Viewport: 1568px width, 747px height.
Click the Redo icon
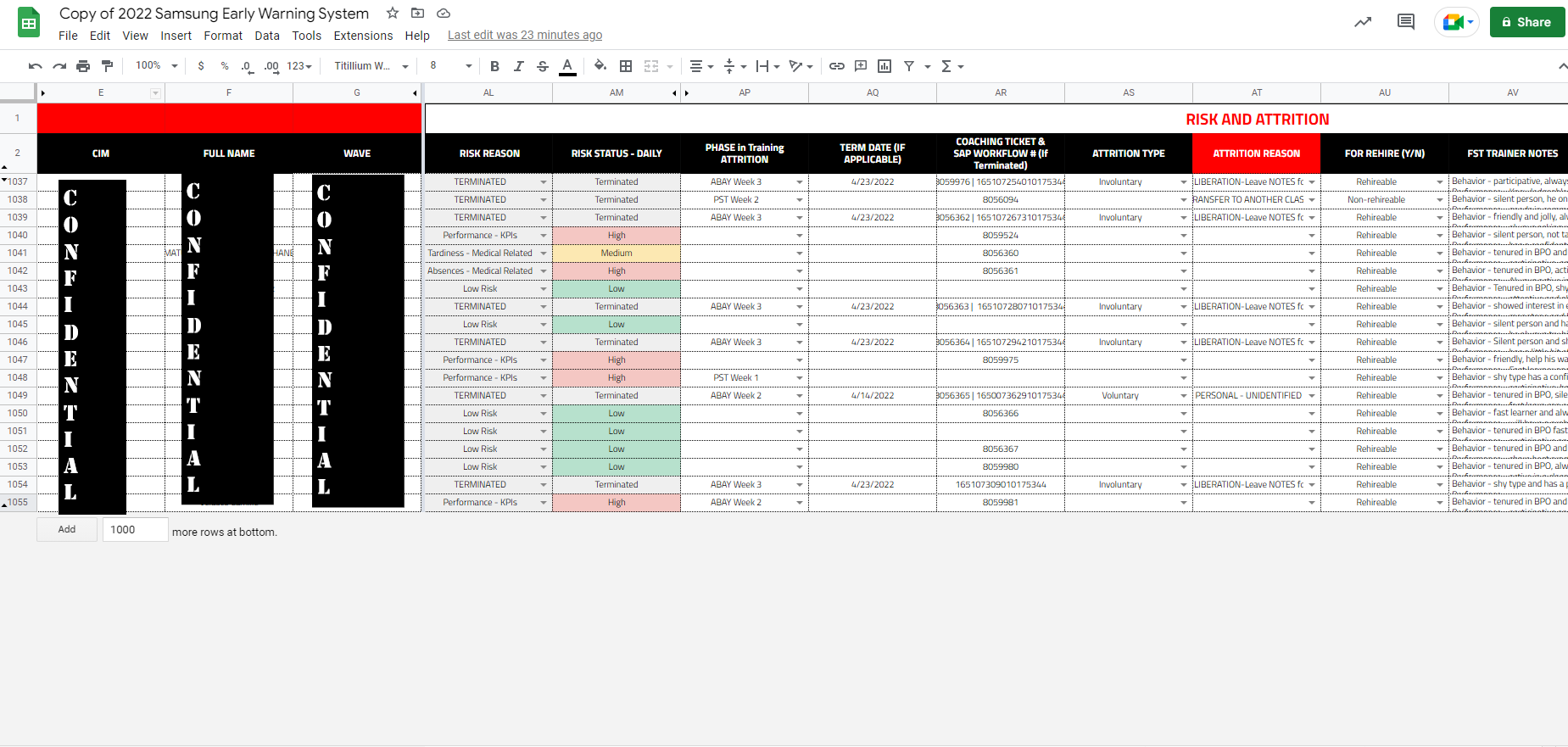point(59,66)
